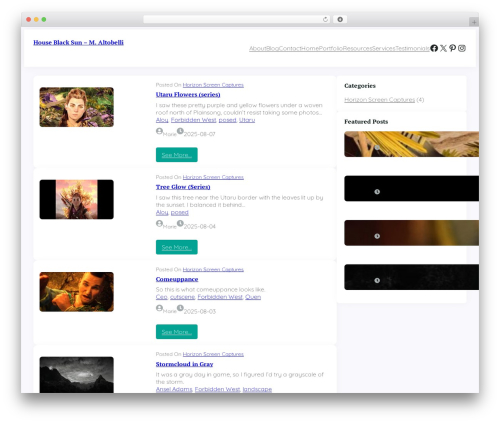Open the Portfolio menu item
This screenshot has height=423, width=500.
point(331,49)
